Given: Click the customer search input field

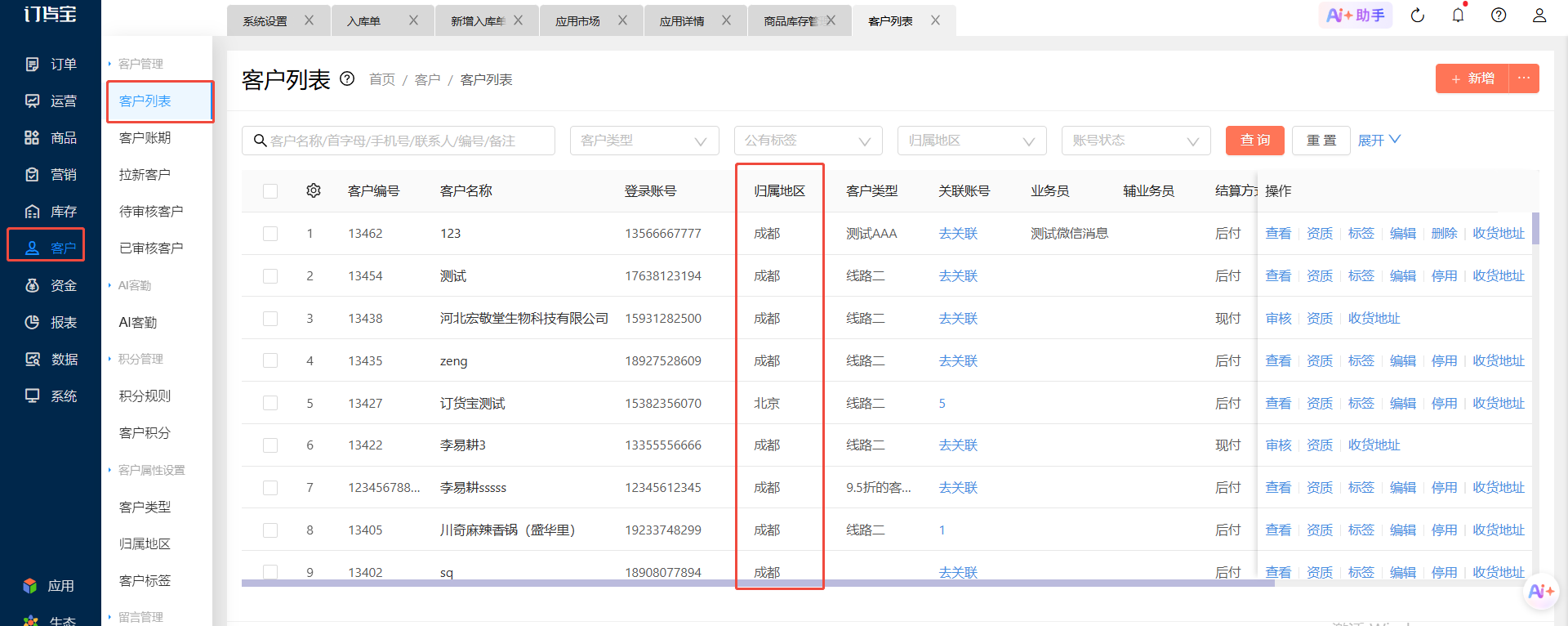Looking at the screenshot, I should (x=399, y=141).
